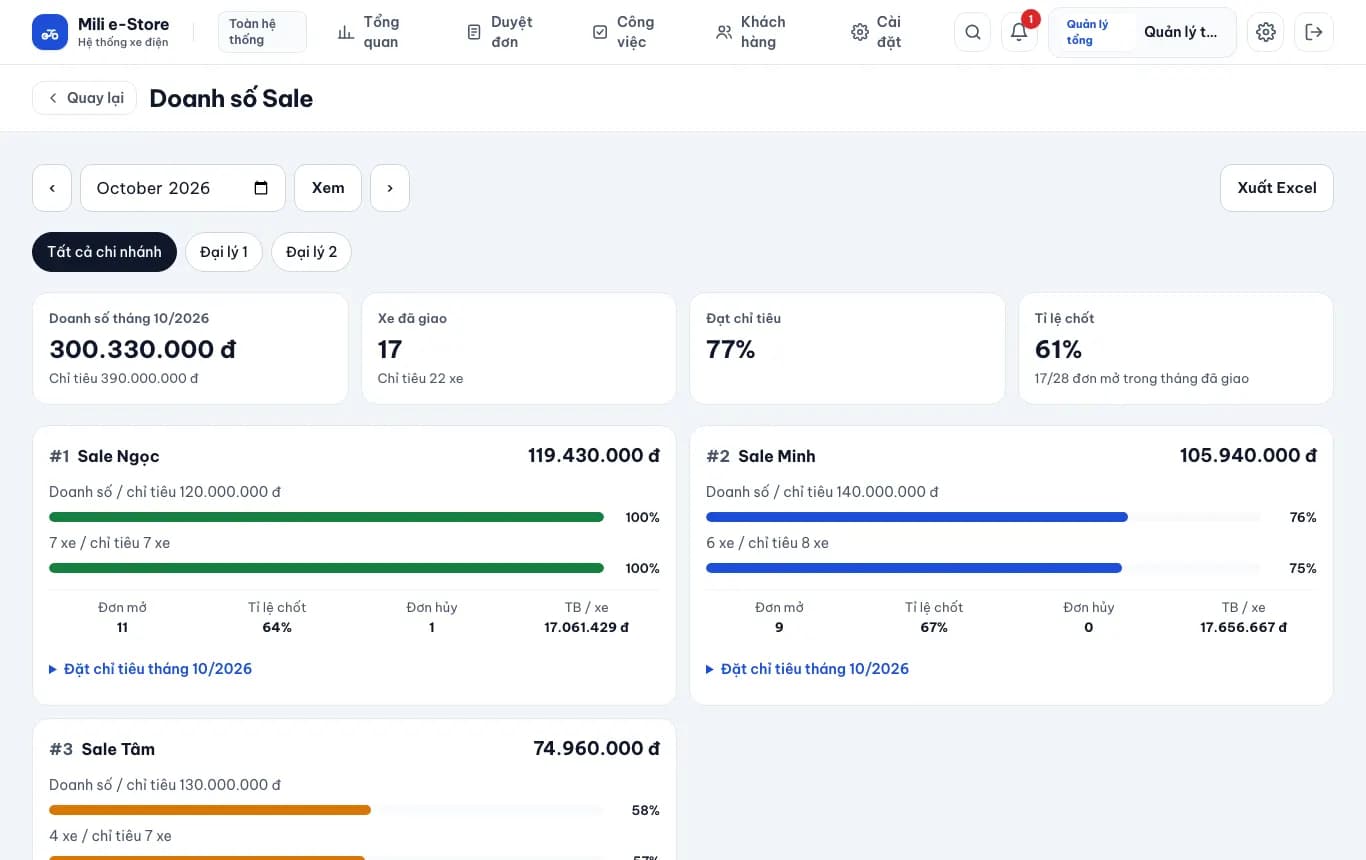Open the Duyệt đơn menu
This screenshot has width=1366, height=860.
[500, 32]
